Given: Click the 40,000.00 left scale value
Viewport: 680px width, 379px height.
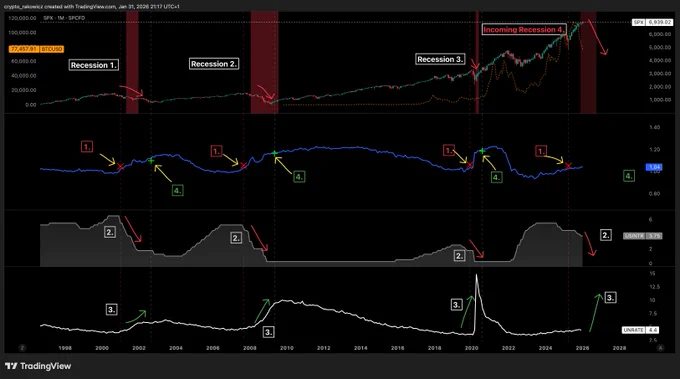Looking at the screenshot, I should pyautogui.click(x=23, y=75).
